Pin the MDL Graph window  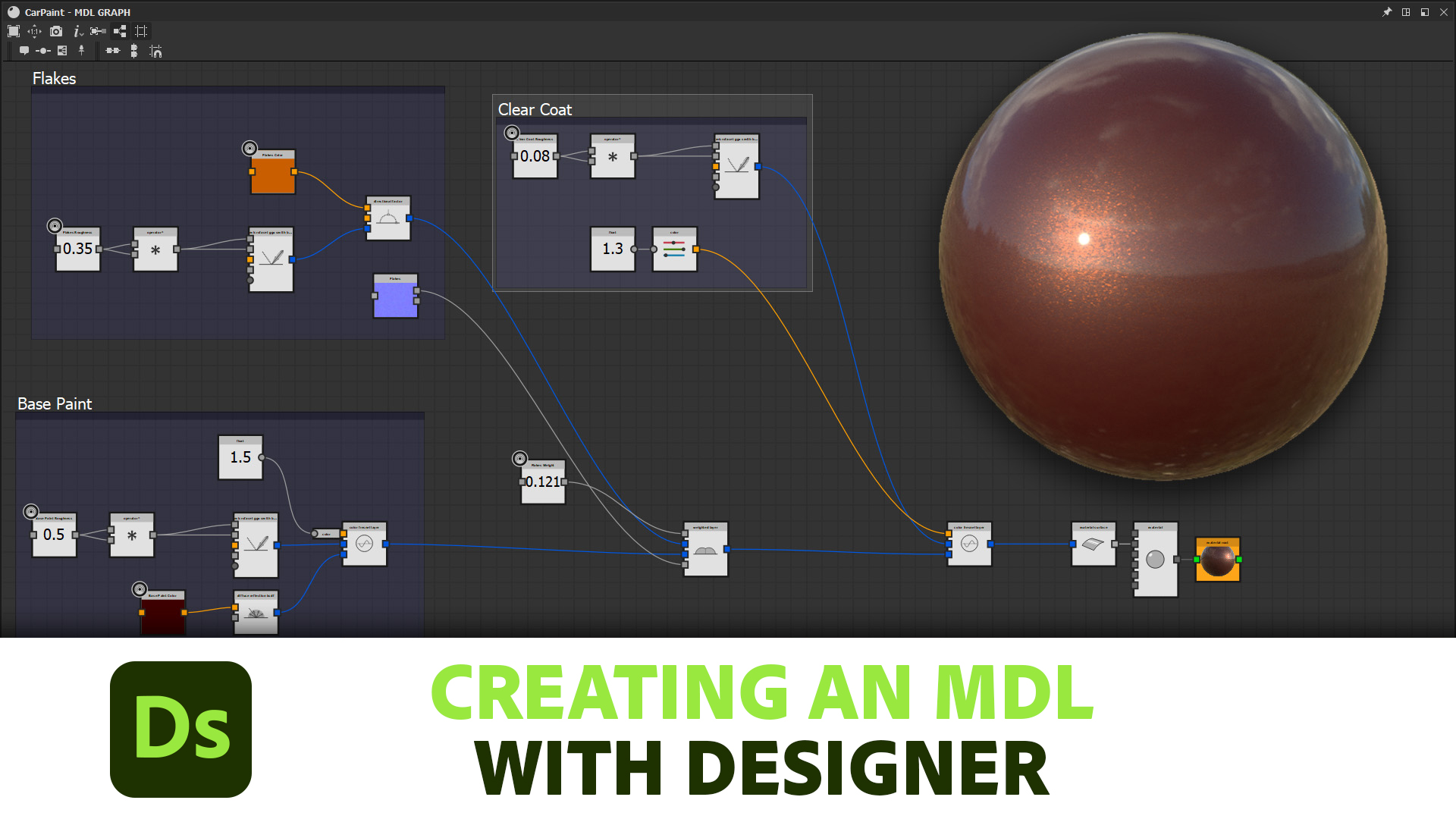tap(1388, 12)
